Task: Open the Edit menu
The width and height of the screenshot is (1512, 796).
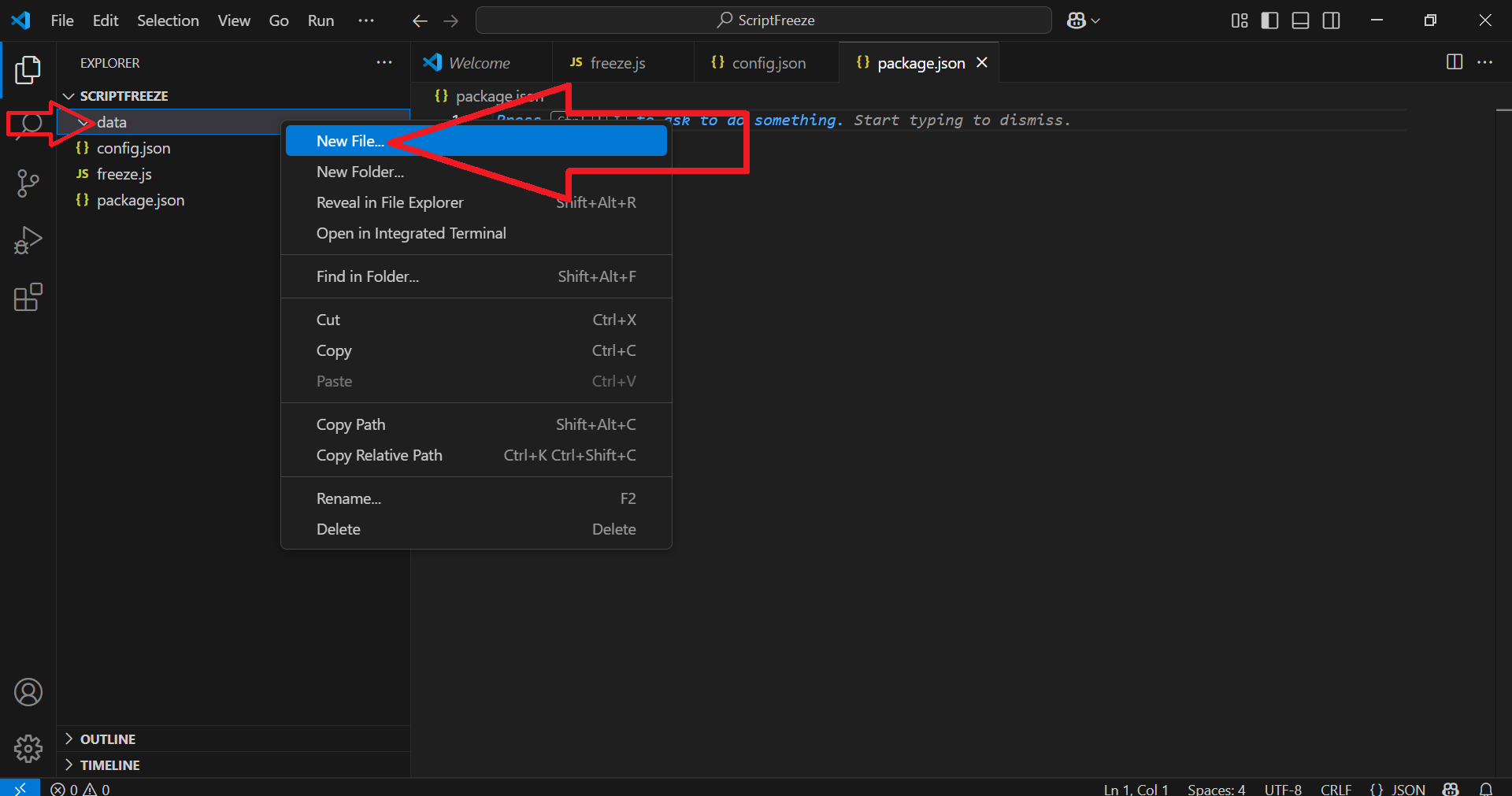Action: [x=106, y=20]
